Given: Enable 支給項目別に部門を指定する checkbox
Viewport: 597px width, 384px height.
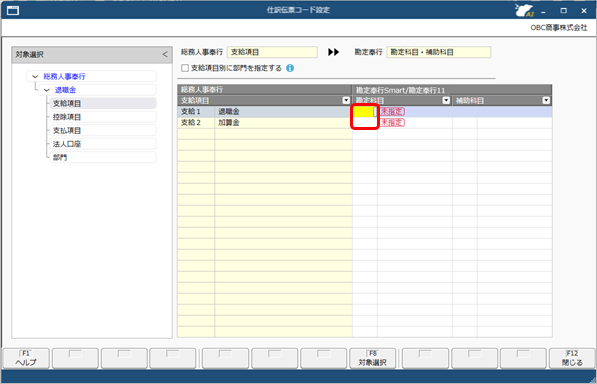Looking at the screenshot, I should coord(185,68).
